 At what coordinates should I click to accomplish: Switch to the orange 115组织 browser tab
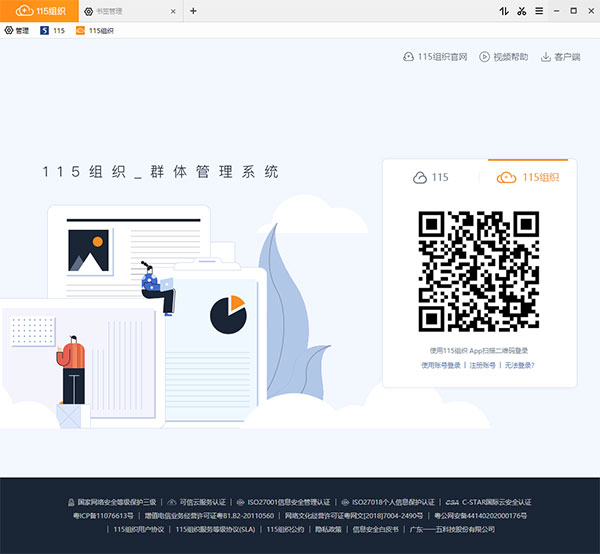39,11
